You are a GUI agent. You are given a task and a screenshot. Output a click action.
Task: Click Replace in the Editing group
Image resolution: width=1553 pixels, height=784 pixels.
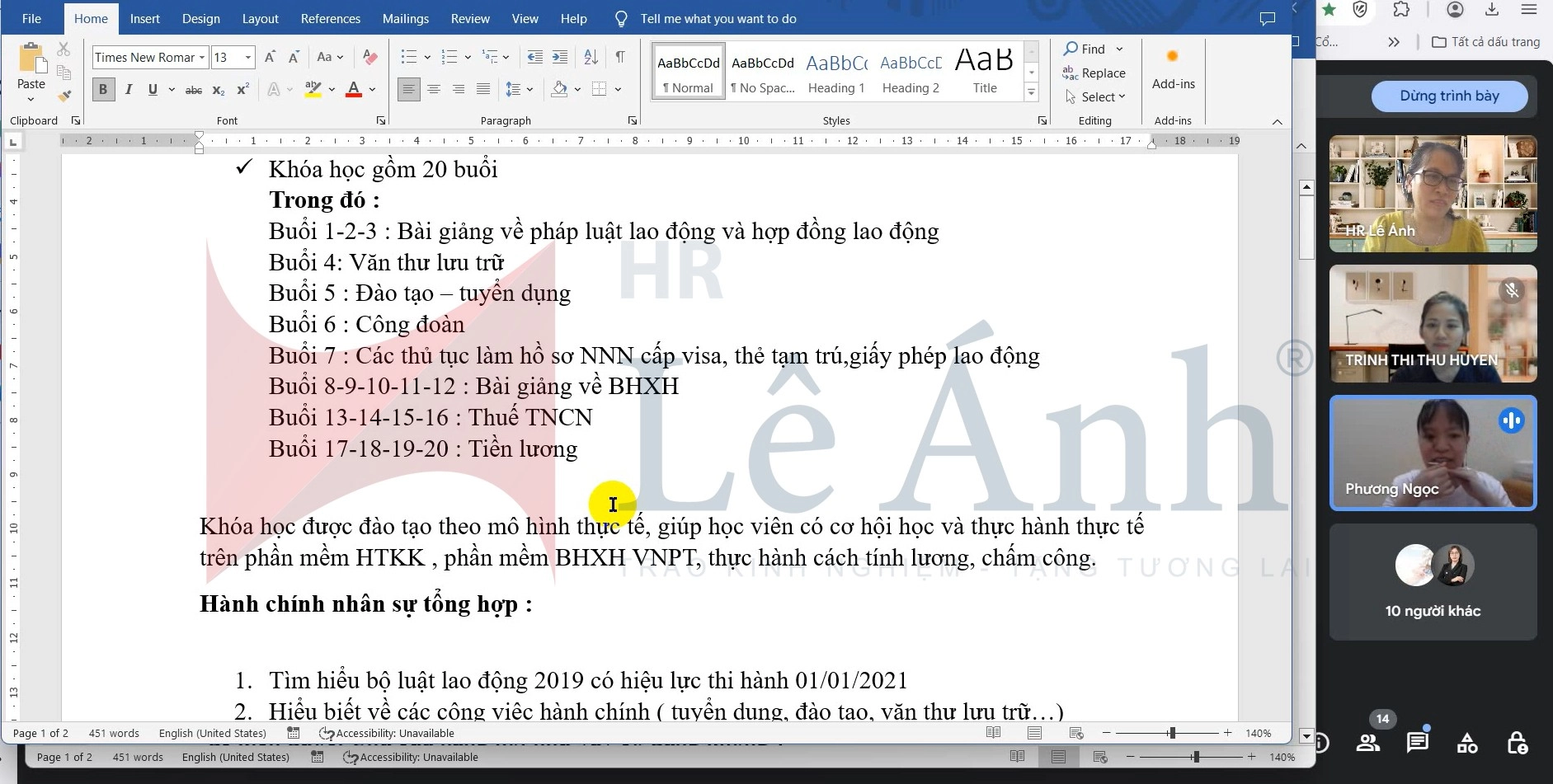[x=1094, y=73]
